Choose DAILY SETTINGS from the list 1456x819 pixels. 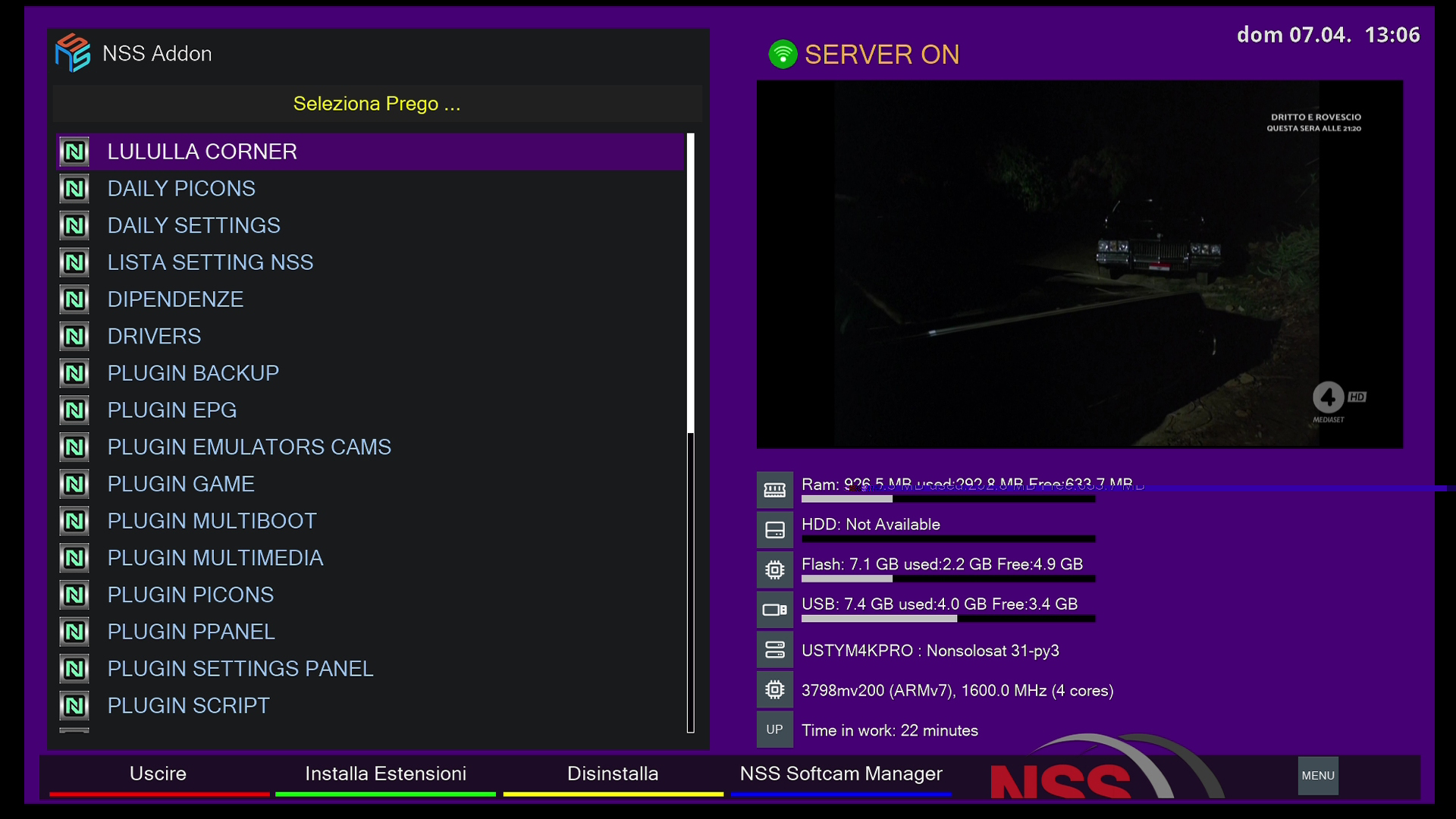(x=193, y=226)
